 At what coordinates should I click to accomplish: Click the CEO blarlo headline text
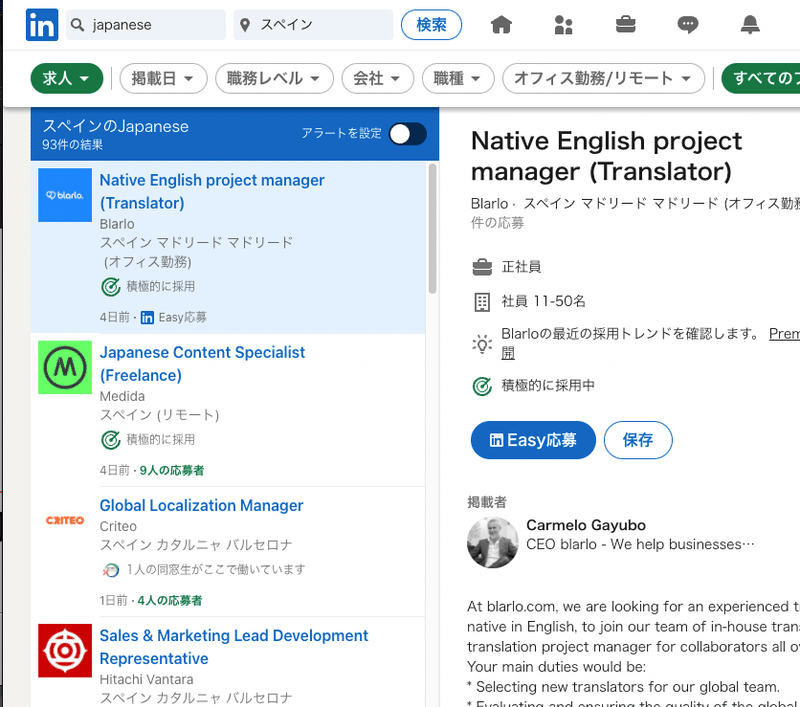[640, 544]
